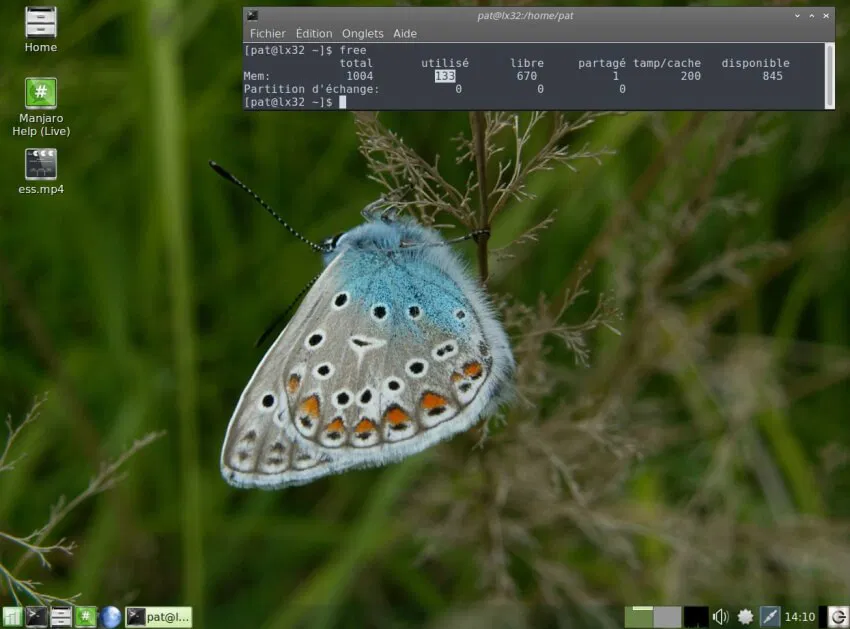
Task: Click the volume speaker in the system tray
Action: [720, 616]
